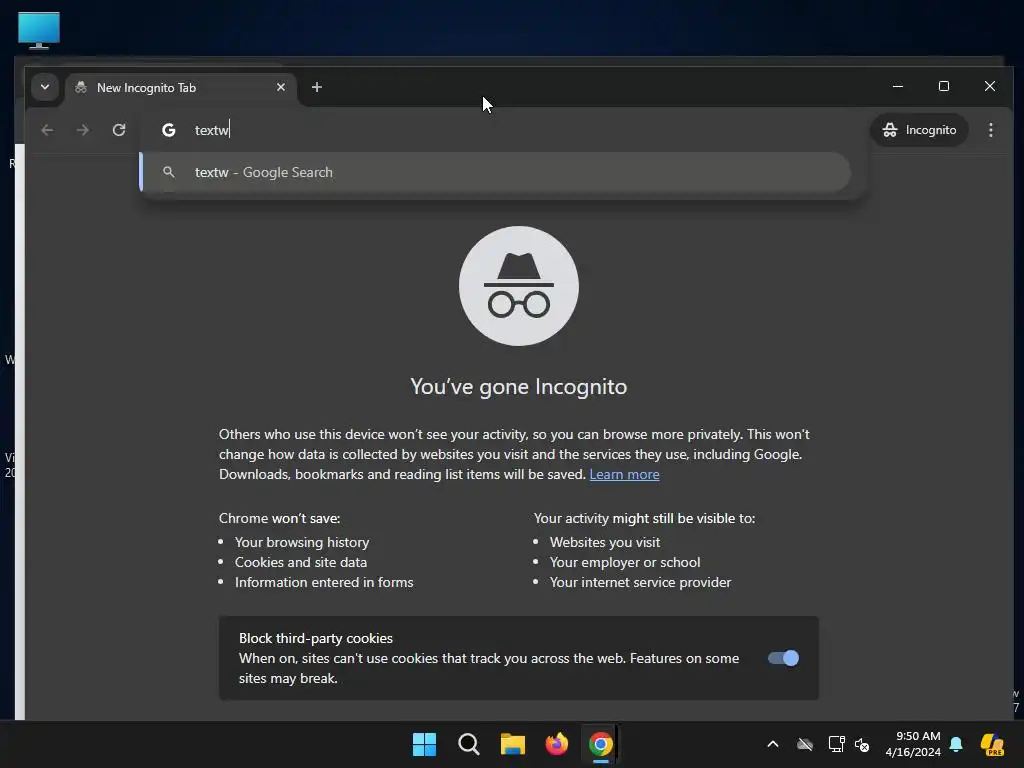
Task: Click the 'Your internet service provider' bullet
Action: 640,582
